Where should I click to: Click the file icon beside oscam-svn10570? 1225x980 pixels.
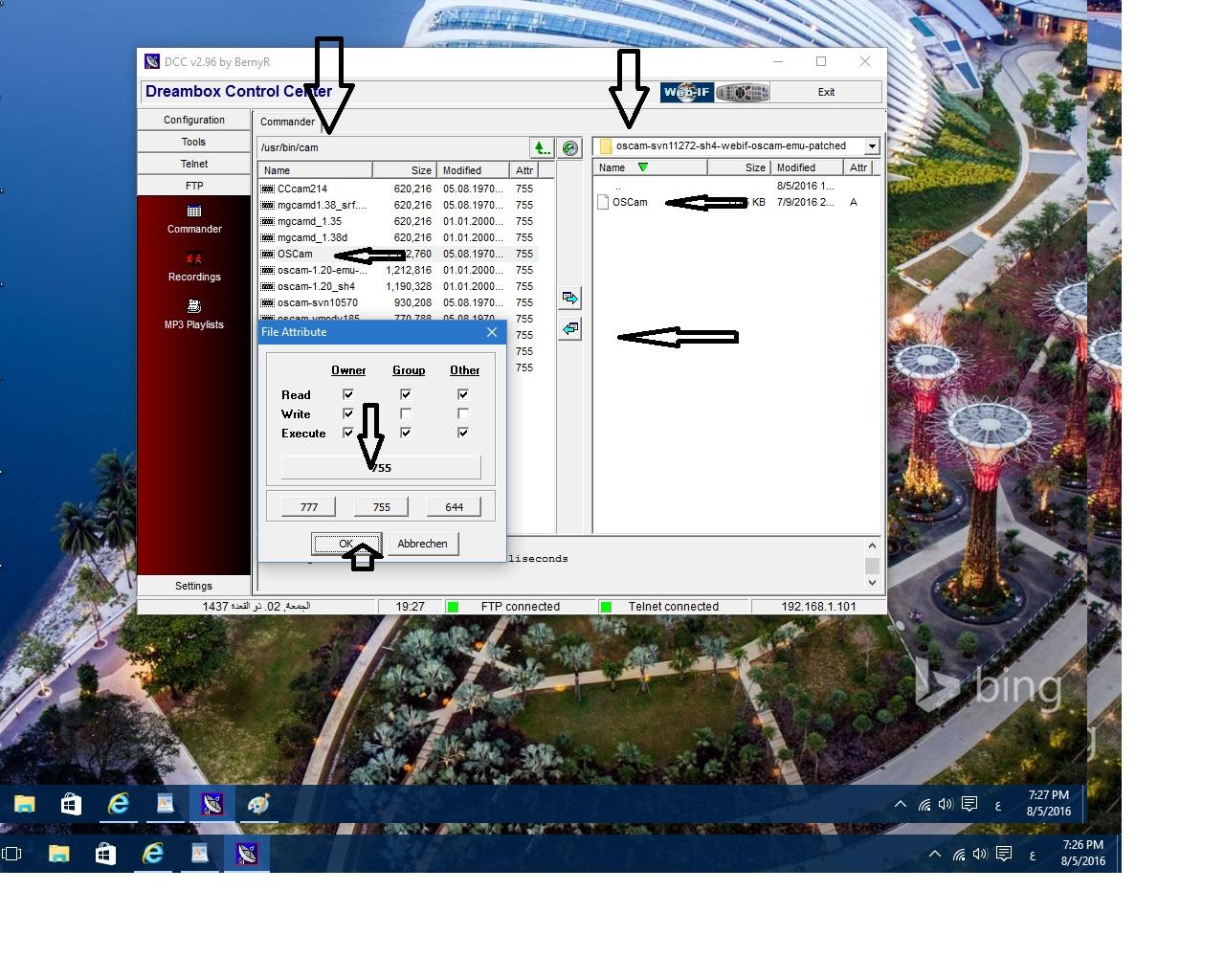pos(268,302)
